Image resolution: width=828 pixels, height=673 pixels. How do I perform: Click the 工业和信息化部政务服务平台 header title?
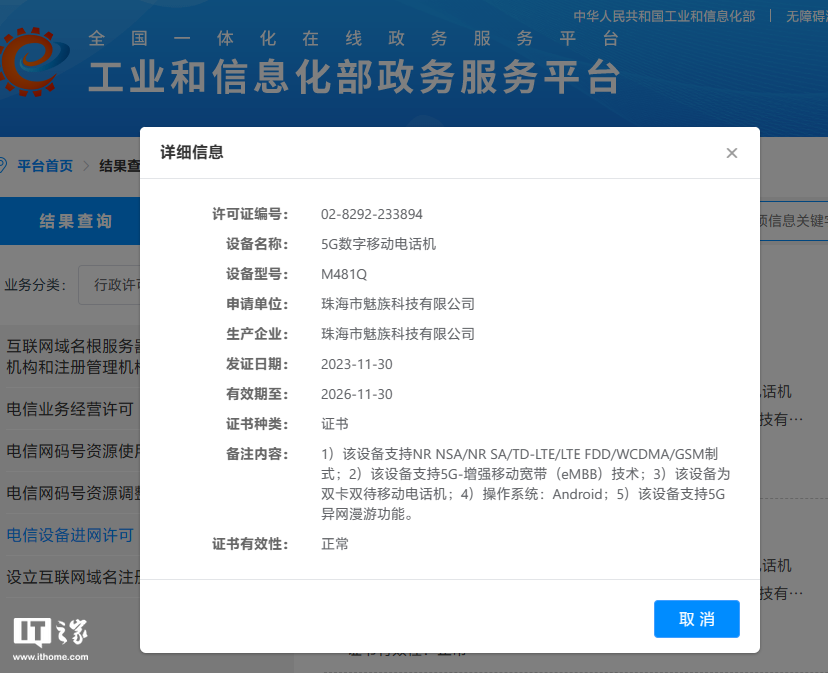353,77
